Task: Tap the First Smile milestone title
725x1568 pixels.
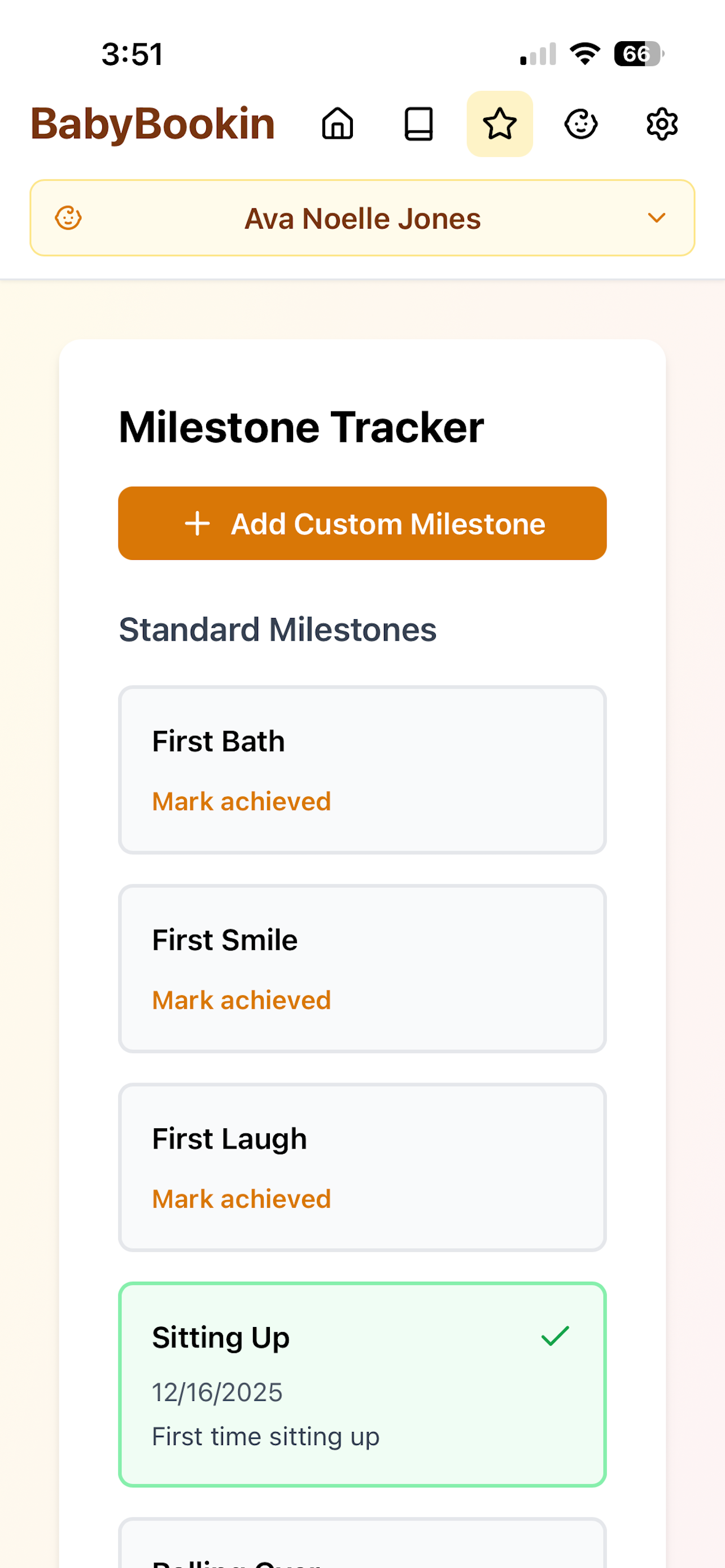Action: (x=225, y=940)
